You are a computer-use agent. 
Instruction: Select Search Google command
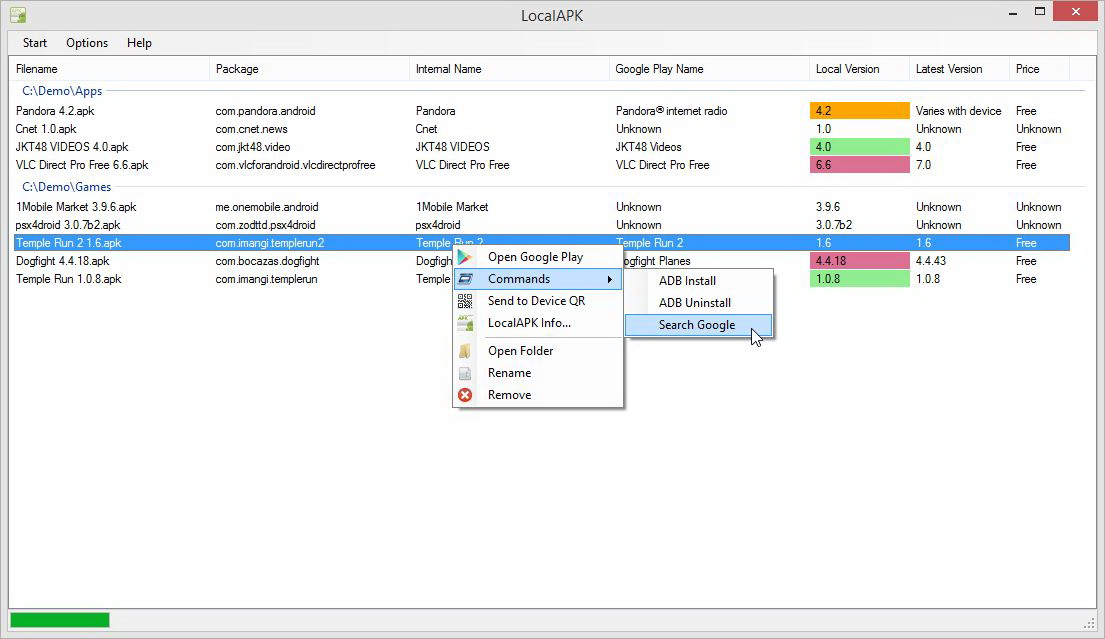[697, 325]
